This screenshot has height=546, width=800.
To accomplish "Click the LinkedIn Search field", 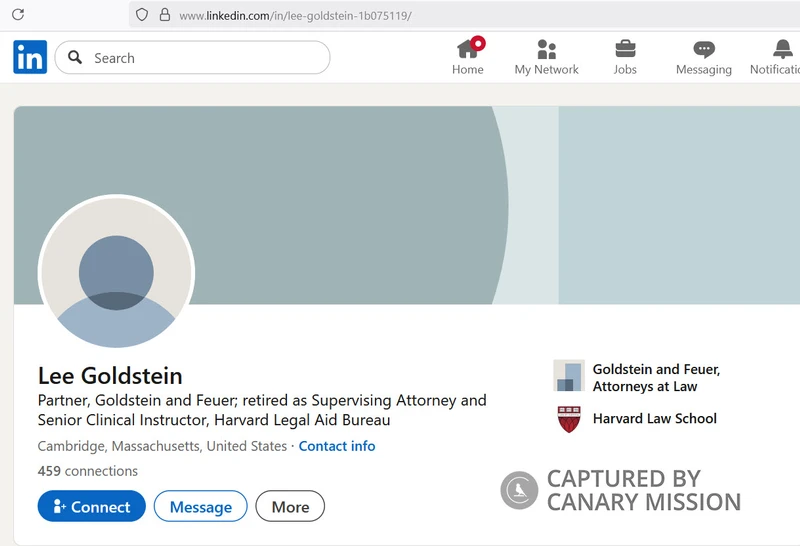I will click(x=192, y=58).
